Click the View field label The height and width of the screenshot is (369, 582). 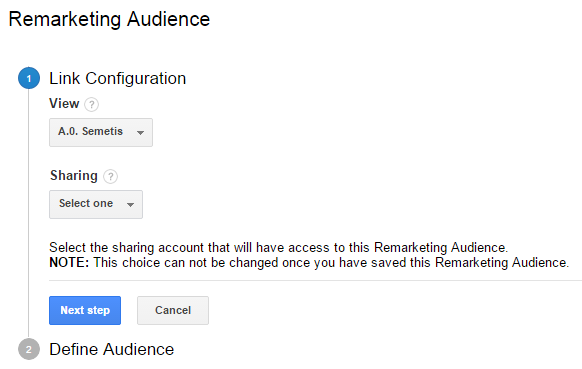pyautogui.click(x=64, y=104)
